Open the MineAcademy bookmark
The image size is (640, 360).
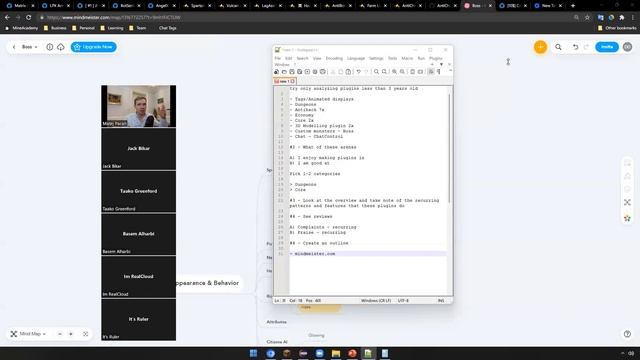coord(22,28)
